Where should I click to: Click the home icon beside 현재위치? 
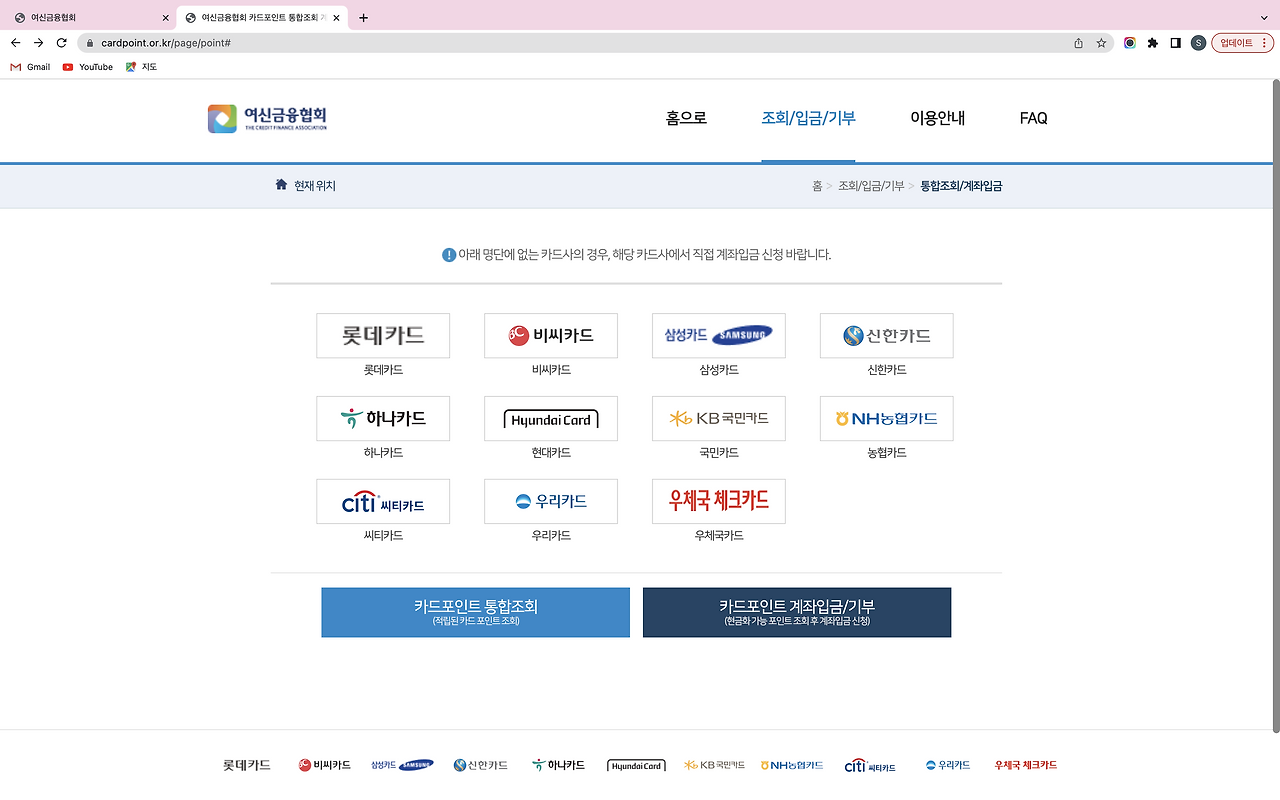click(281, 185)
